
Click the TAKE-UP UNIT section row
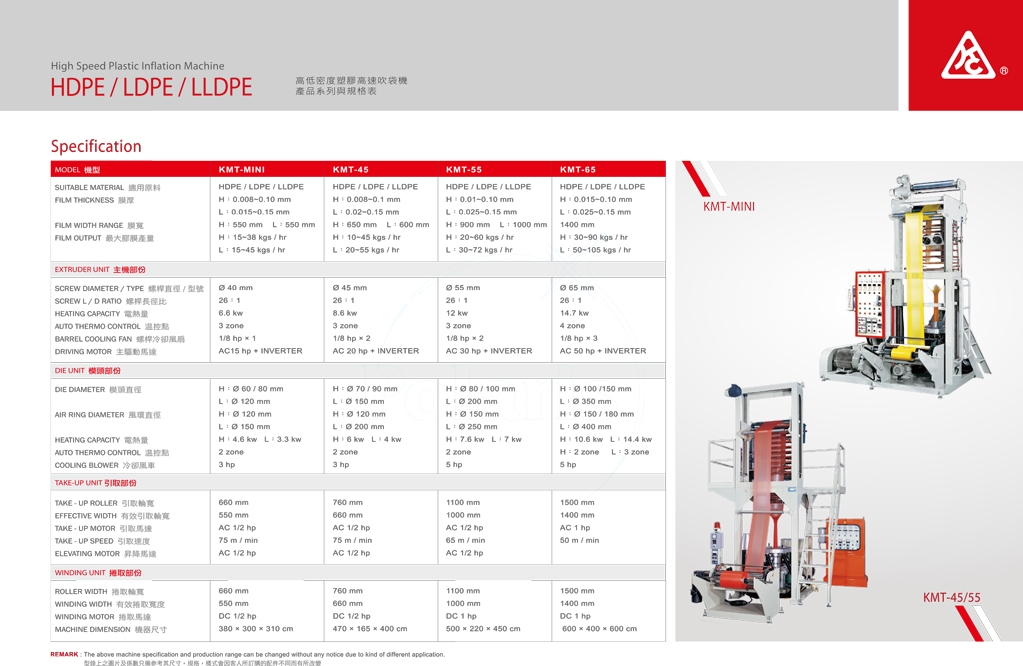358,483
